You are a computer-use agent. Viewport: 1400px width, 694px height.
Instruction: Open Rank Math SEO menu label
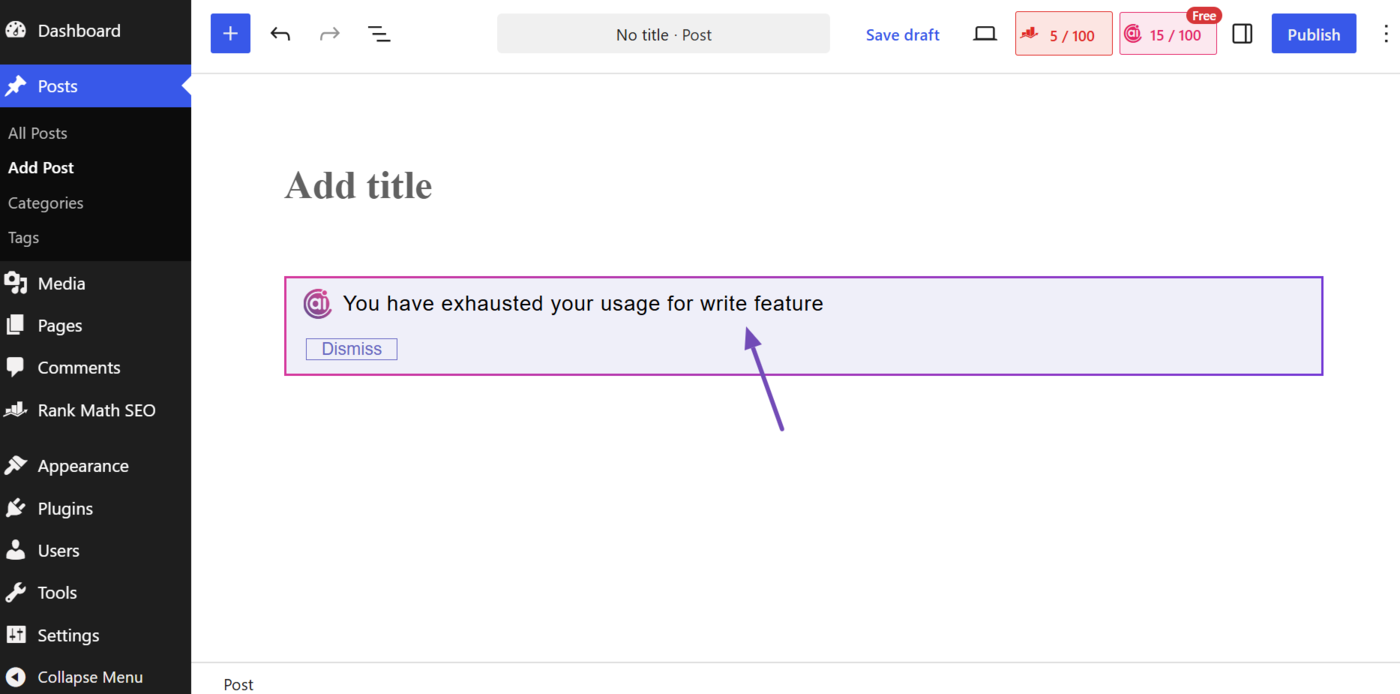96,410
